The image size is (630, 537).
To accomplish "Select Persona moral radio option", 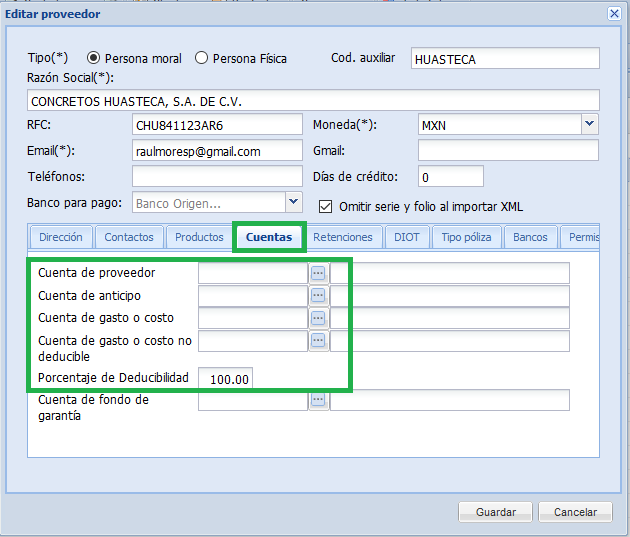I will [93, 58].
